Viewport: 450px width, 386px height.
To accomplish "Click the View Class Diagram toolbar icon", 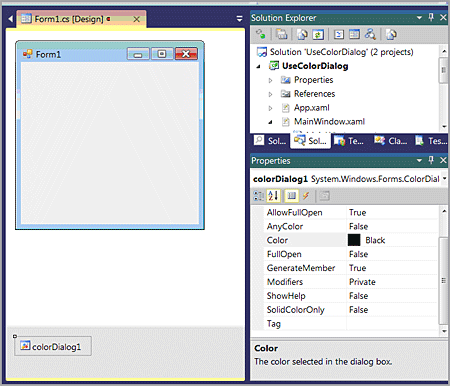I will point(370,34).
